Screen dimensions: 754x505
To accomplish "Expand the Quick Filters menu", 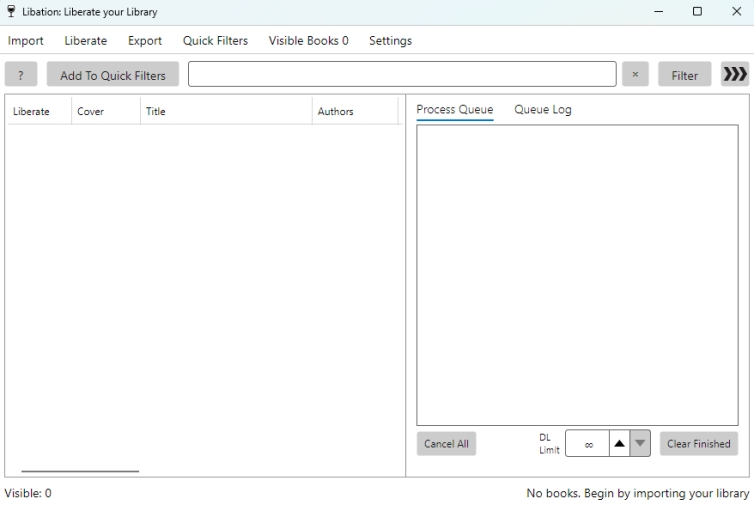I will [215, 41].
